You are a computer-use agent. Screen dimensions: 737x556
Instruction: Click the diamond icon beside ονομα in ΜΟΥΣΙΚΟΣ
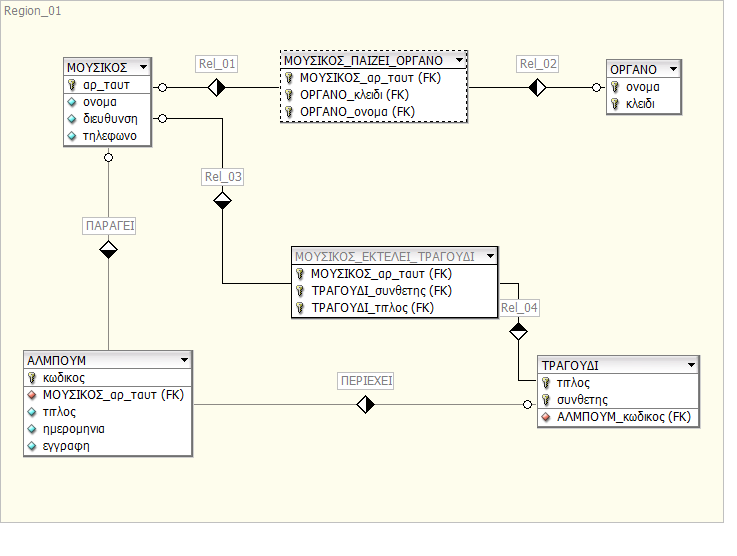(72, 102)
